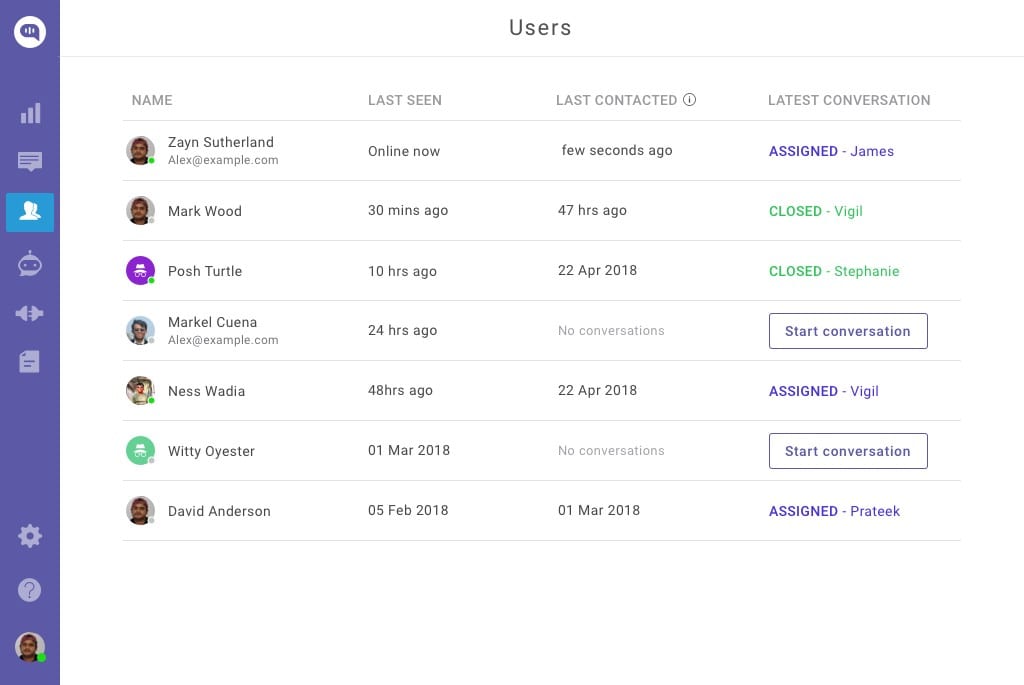This screenshot has height=685, width=1024.
Task: Open the Settings gear in sidebar
Action: point(30,536)
